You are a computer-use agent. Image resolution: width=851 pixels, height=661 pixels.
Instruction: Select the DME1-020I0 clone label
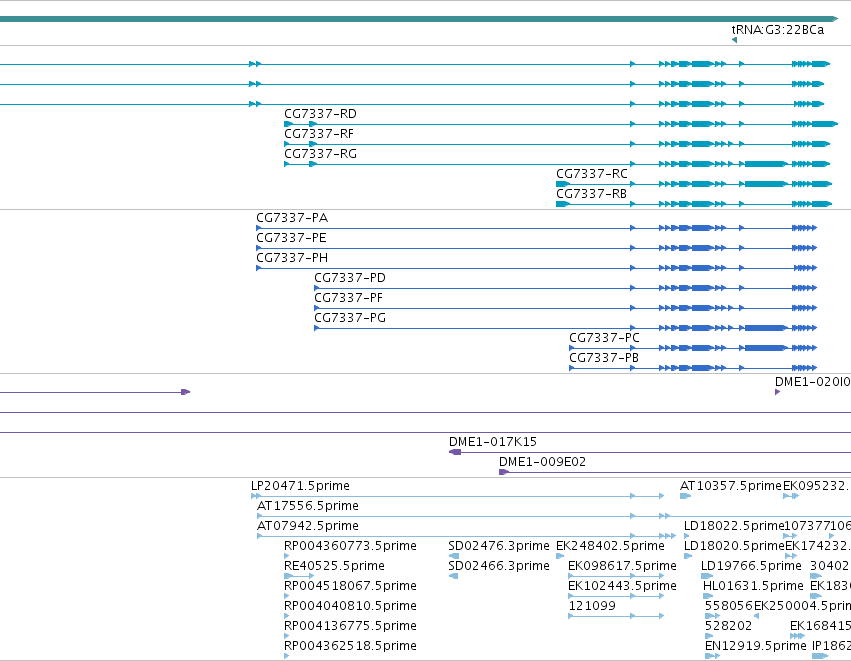click(x=812, y=382)
